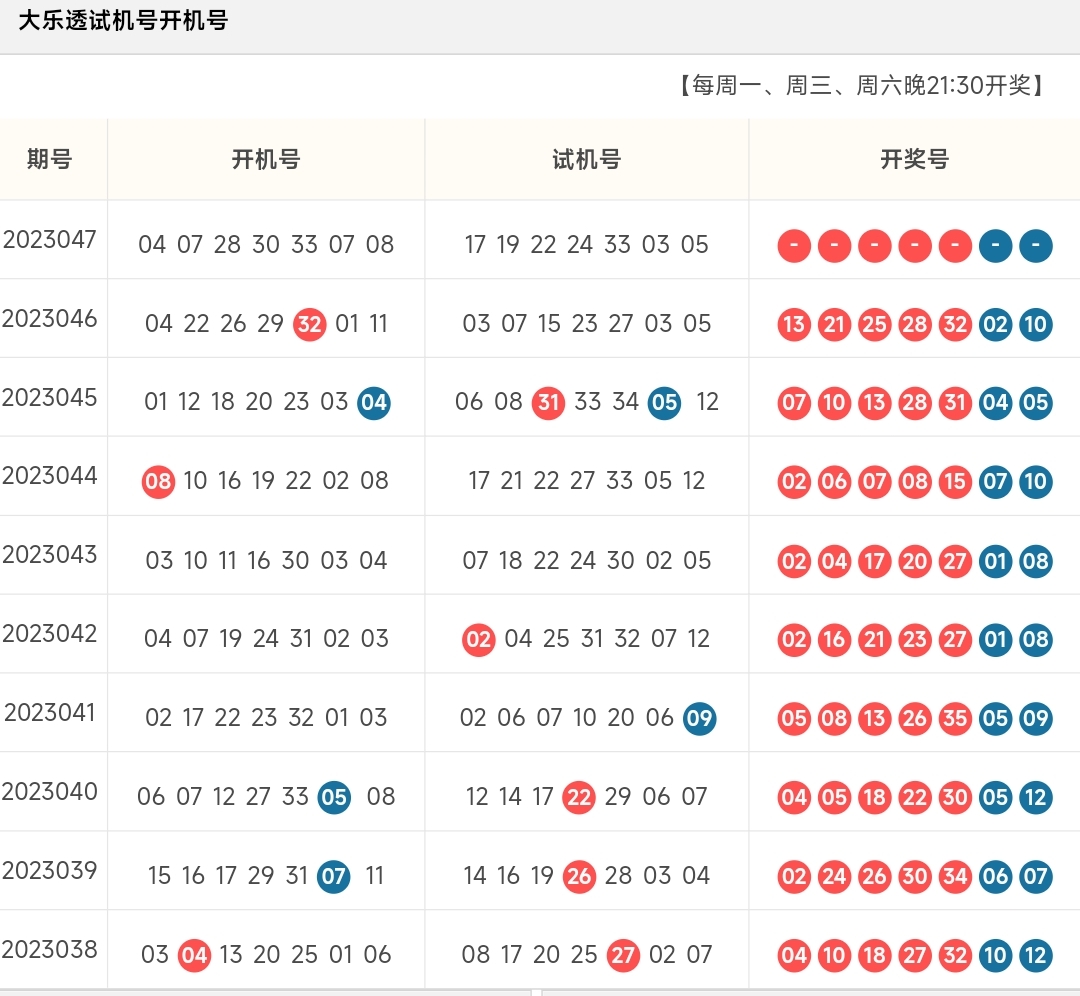Viewport: 1080px width, 996px height.
Task: Click 2023042 开机号 04 07 19 24 31 02 03
Action: tap(266, 639)
